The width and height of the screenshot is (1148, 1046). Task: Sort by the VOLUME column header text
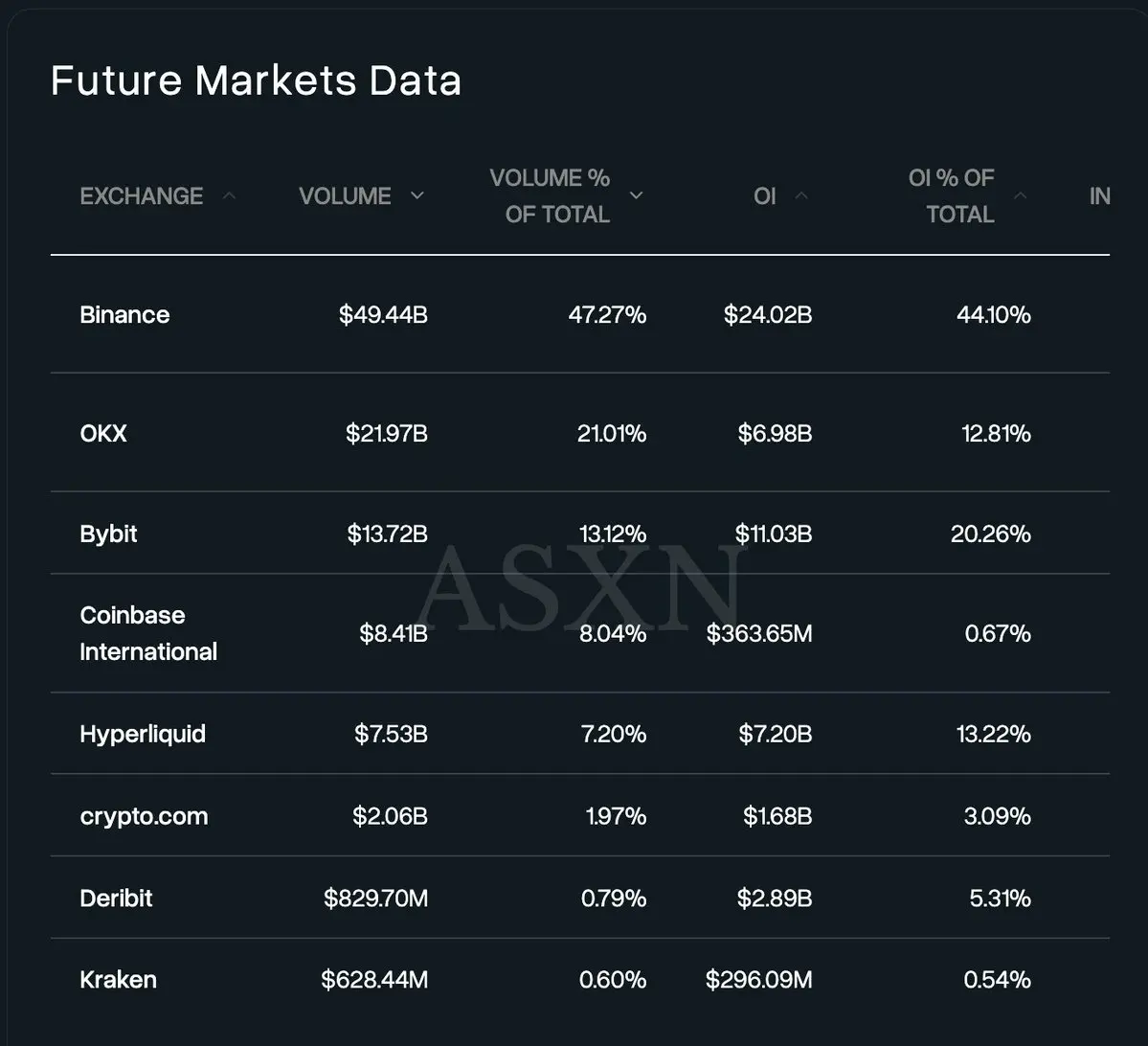[x=345, y=196]
